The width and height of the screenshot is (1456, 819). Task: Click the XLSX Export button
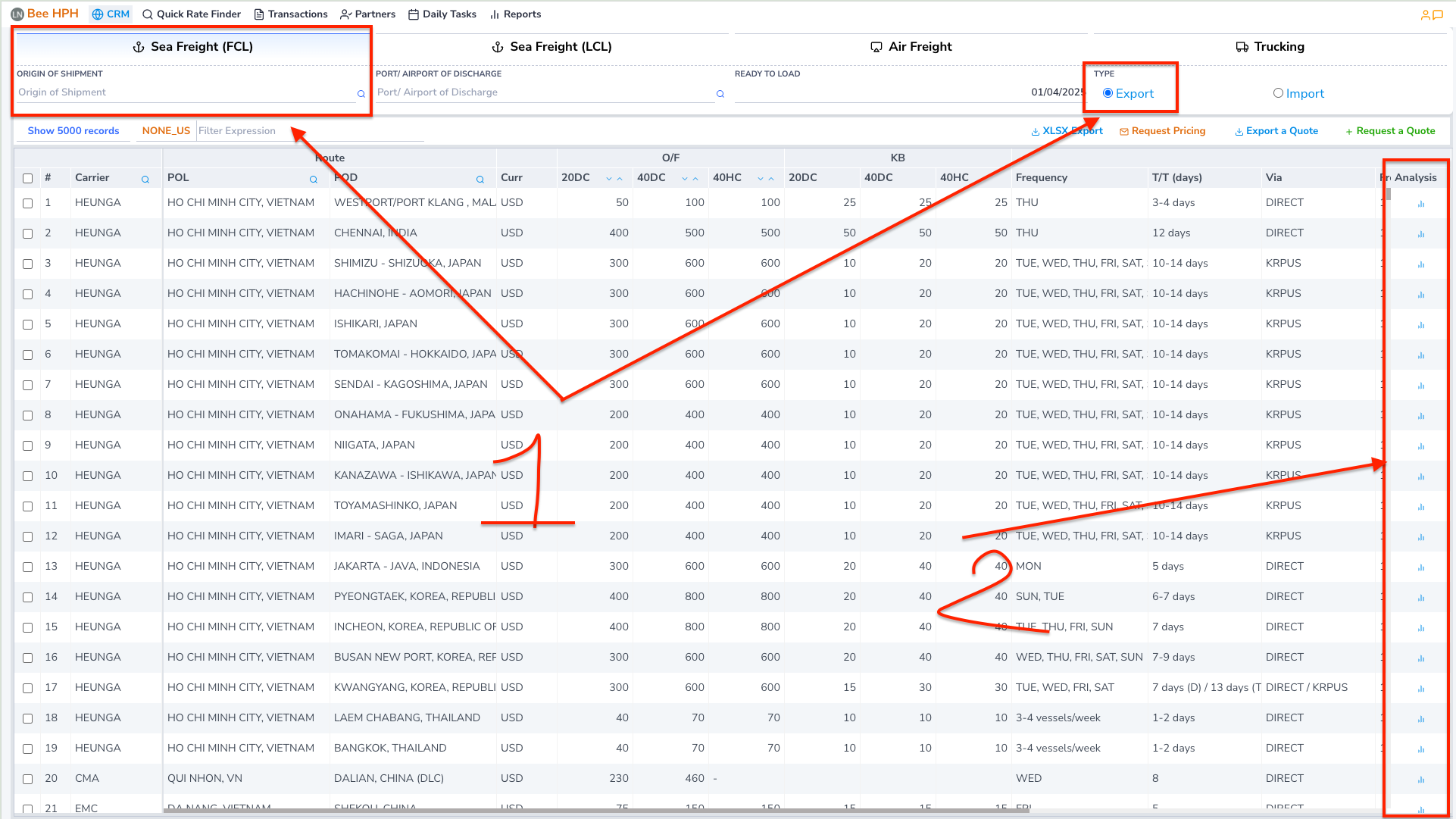pos(1067,130)
